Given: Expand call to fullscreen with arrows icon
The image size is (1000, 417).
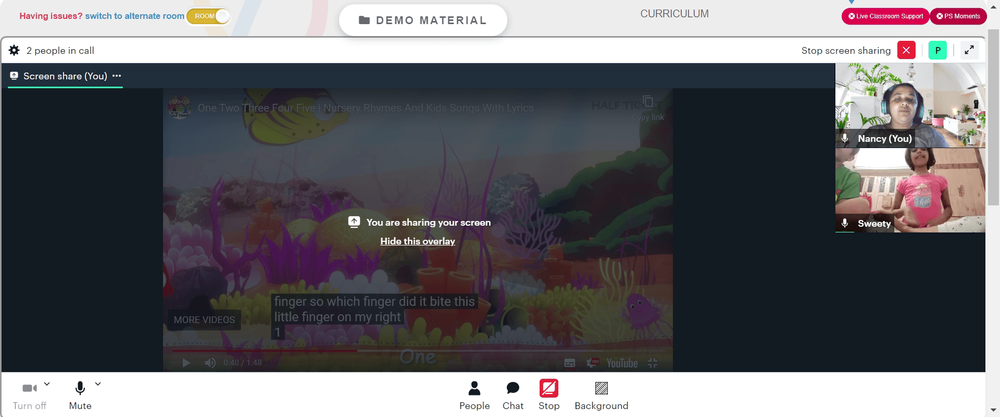Looking at the screenshot, I should pos(969,50).
